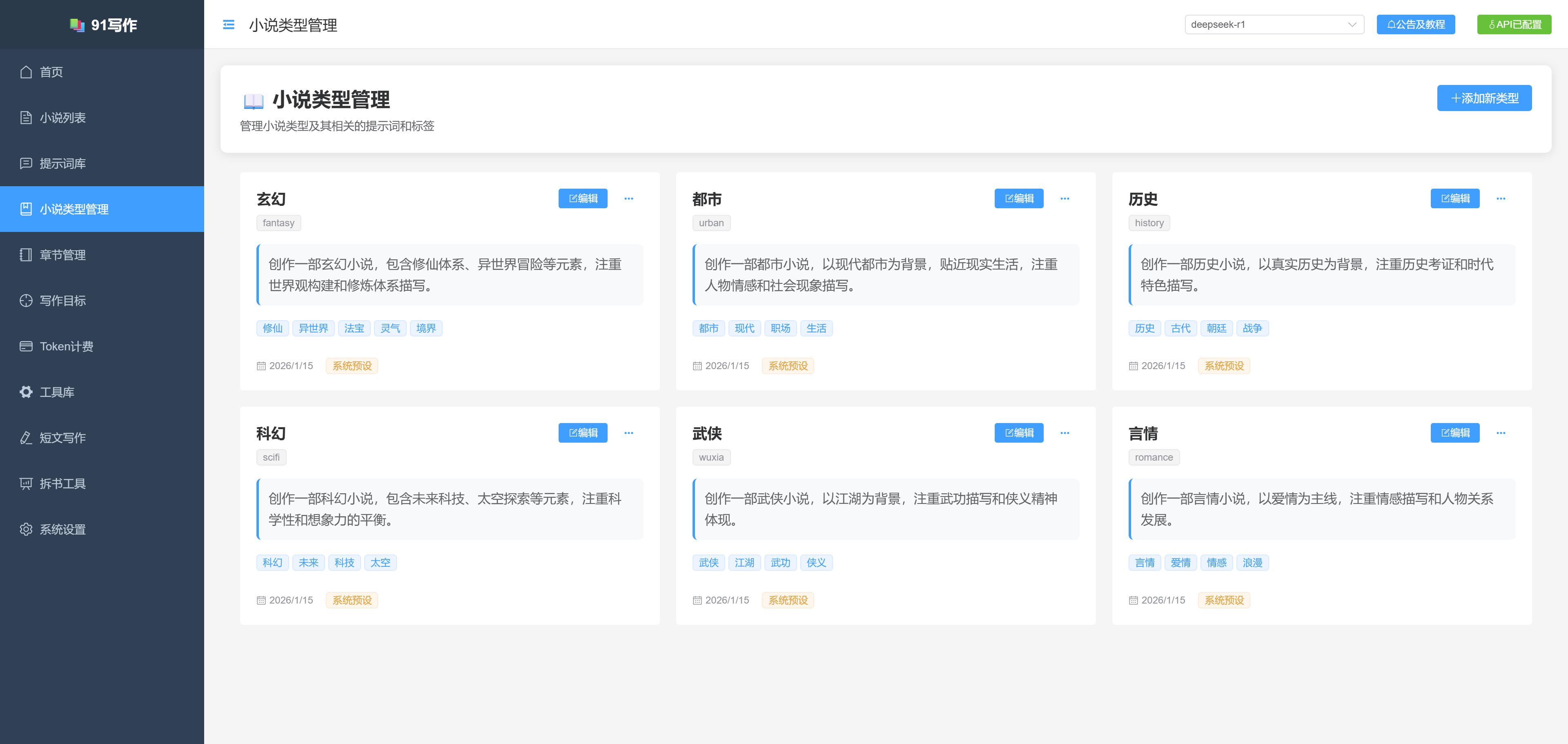
Task: Edit the 都市 novel type
Action: (1018, 198)
